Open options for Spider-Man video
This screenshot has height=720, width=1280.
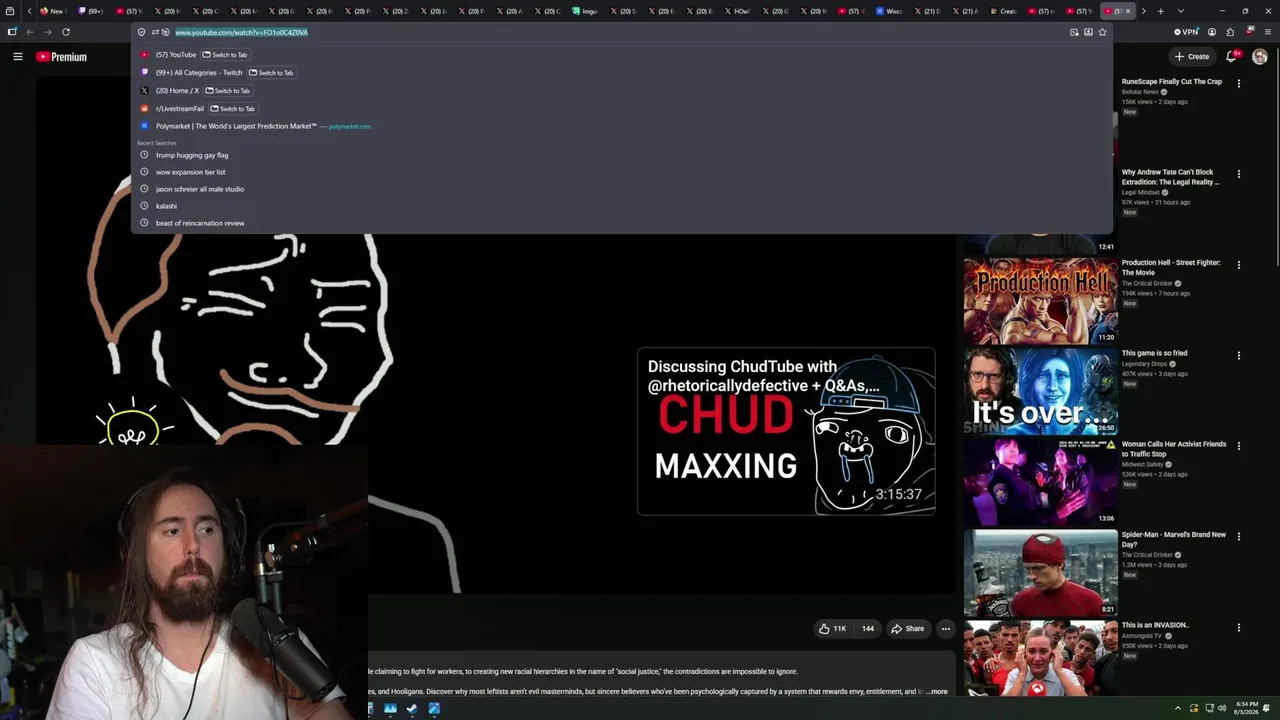pos(1238,537)
